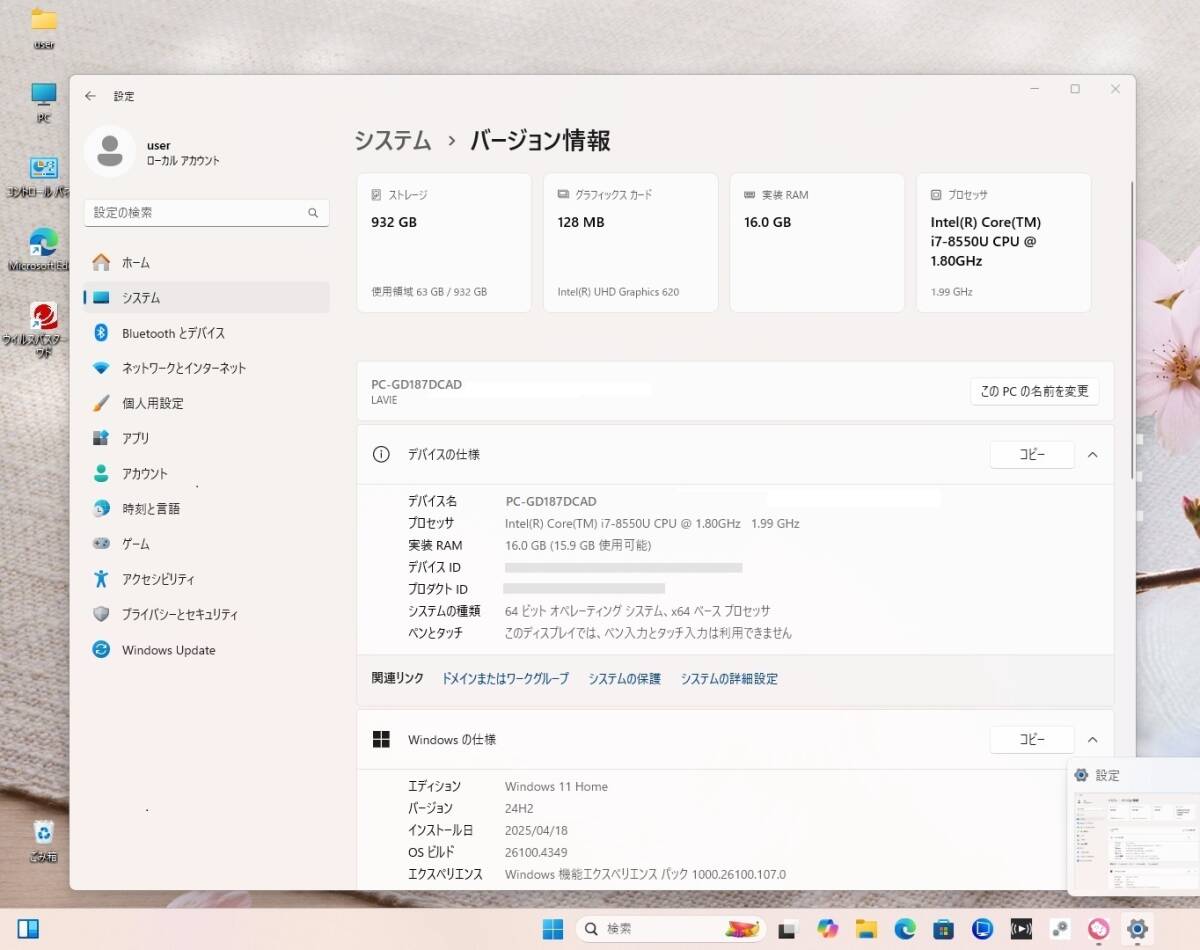Open アプリ settings

click(x=206, y=438)
